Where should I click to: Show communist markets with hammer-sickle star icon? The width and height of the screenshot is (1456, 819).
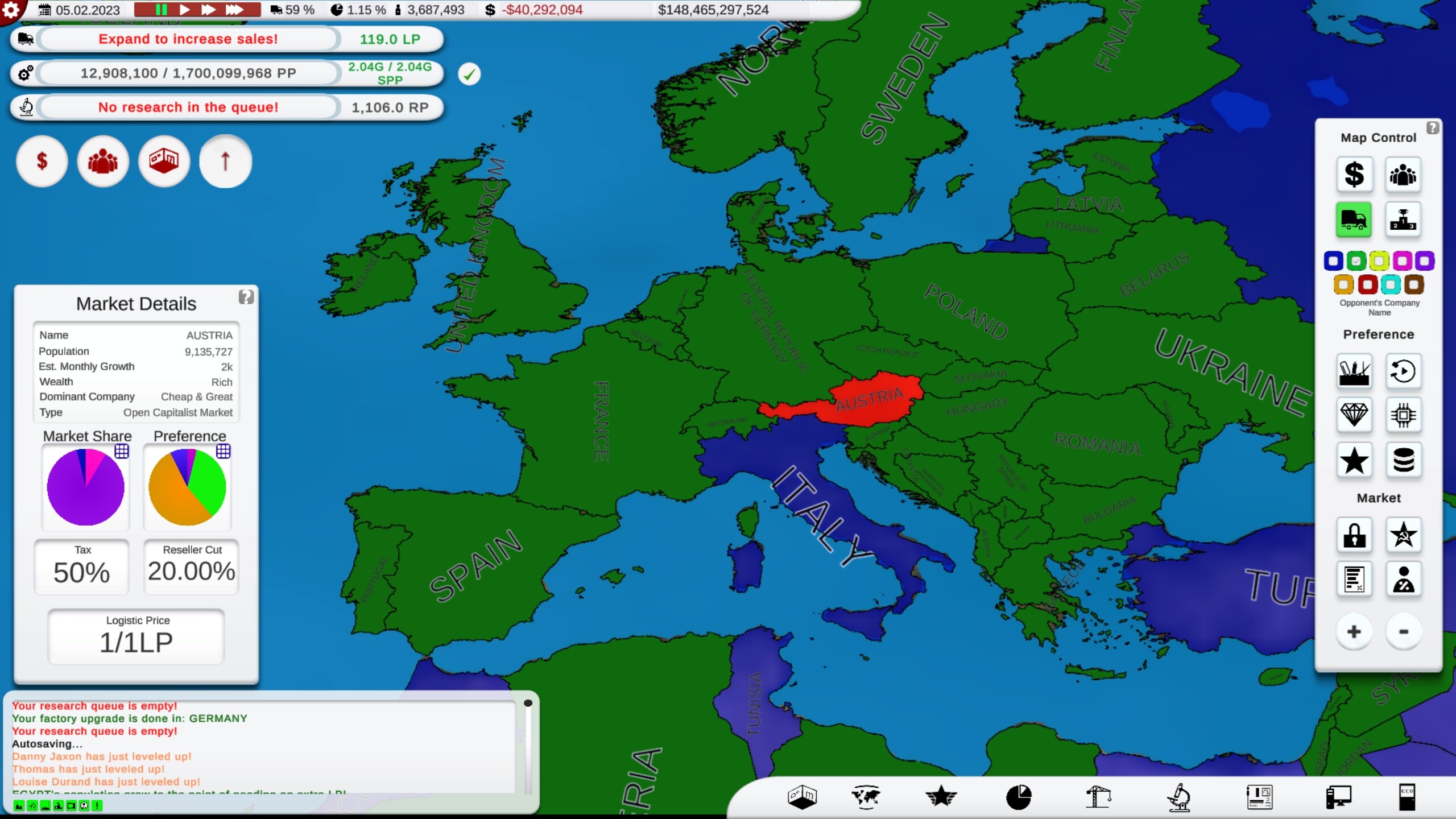(1403, 535)
